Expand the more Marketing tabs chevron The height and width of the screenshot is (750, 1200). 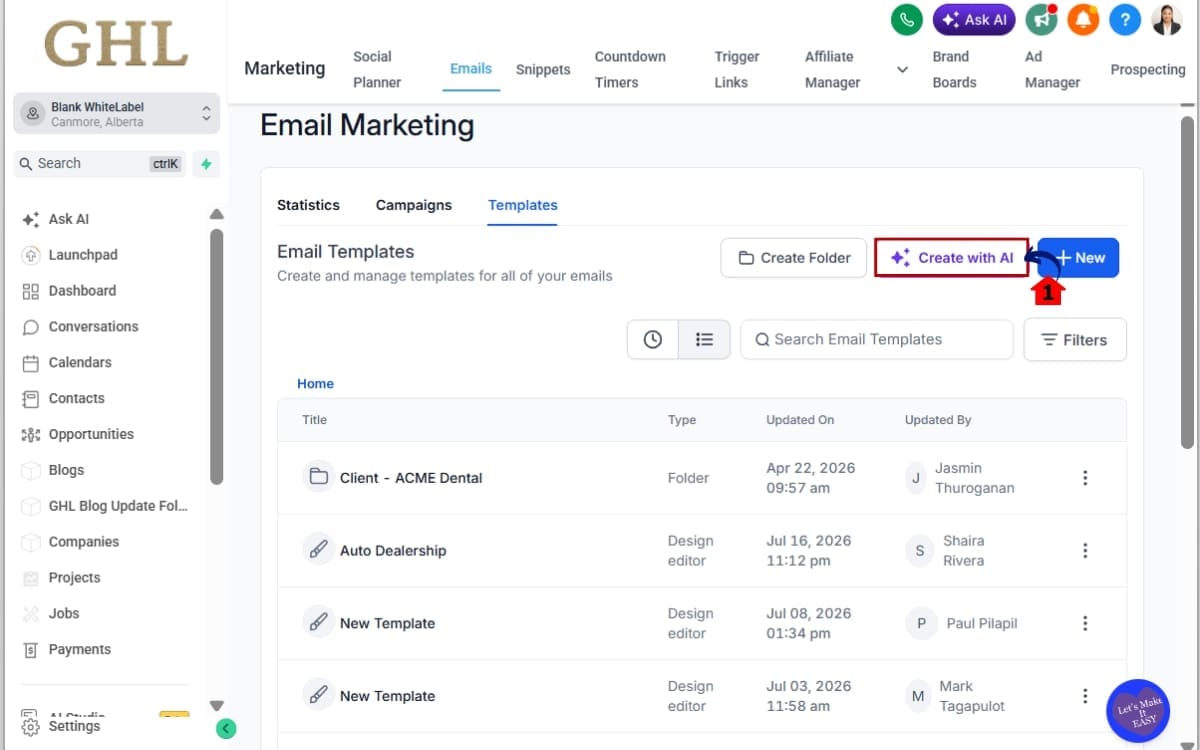tap(902, 70)
